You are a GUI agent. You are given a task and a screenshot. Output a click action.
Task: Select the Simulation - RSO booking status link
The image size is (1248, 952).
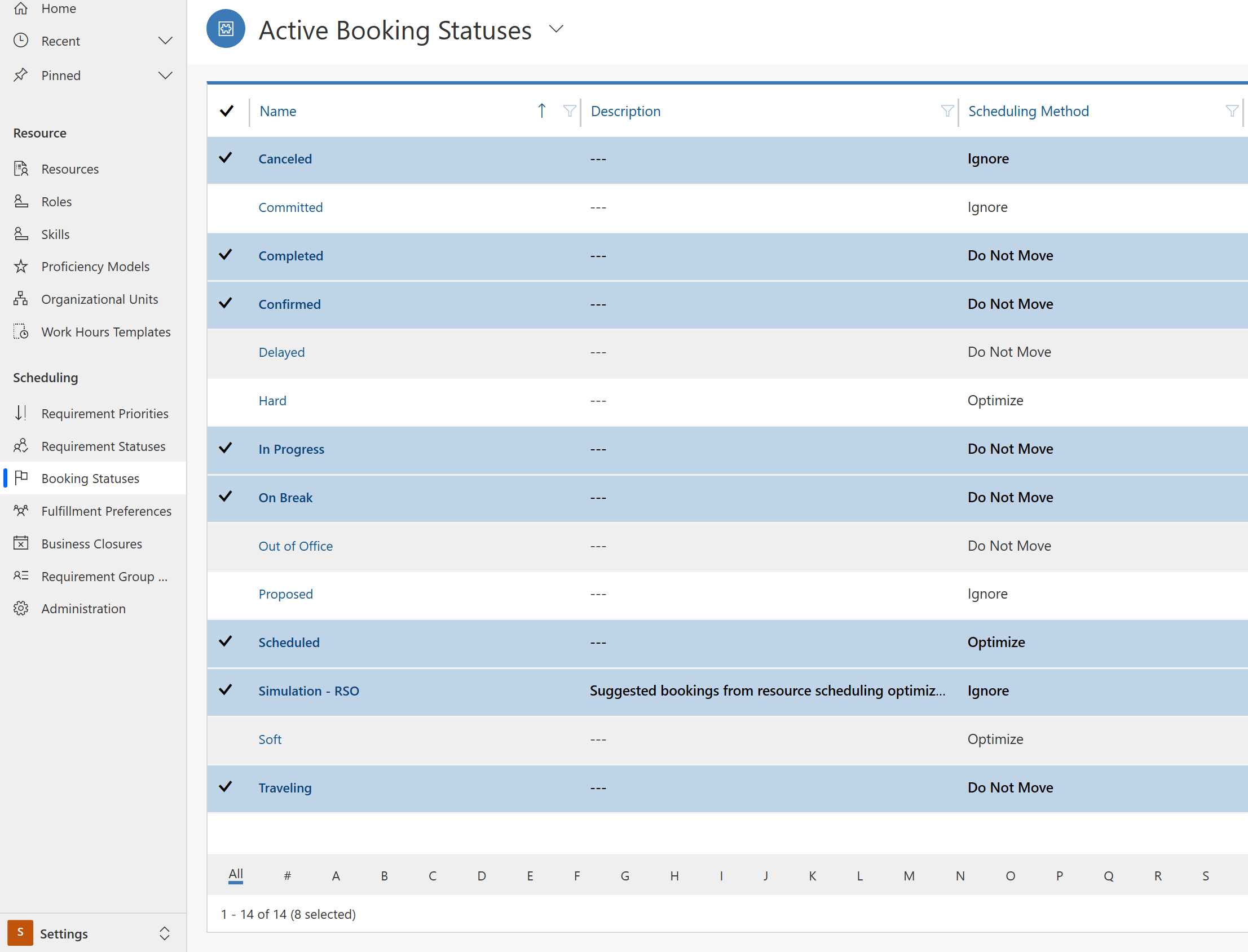(308, 690)
